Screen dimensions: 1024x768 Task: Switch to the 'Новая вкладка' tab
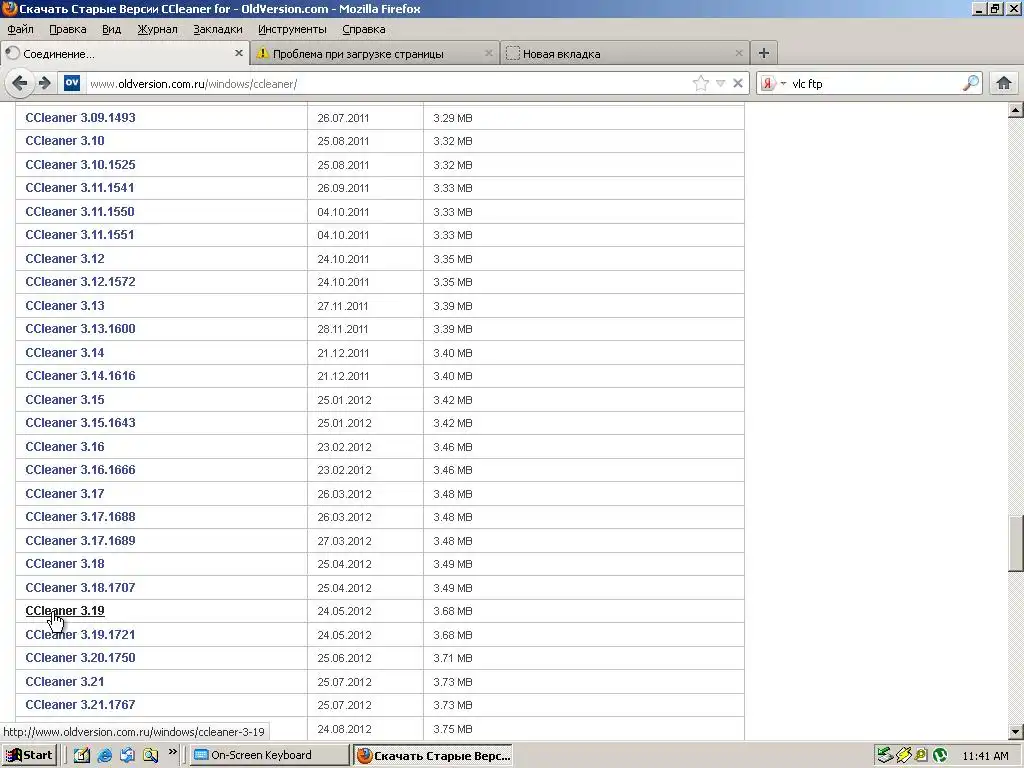click(x=625, y=54)
